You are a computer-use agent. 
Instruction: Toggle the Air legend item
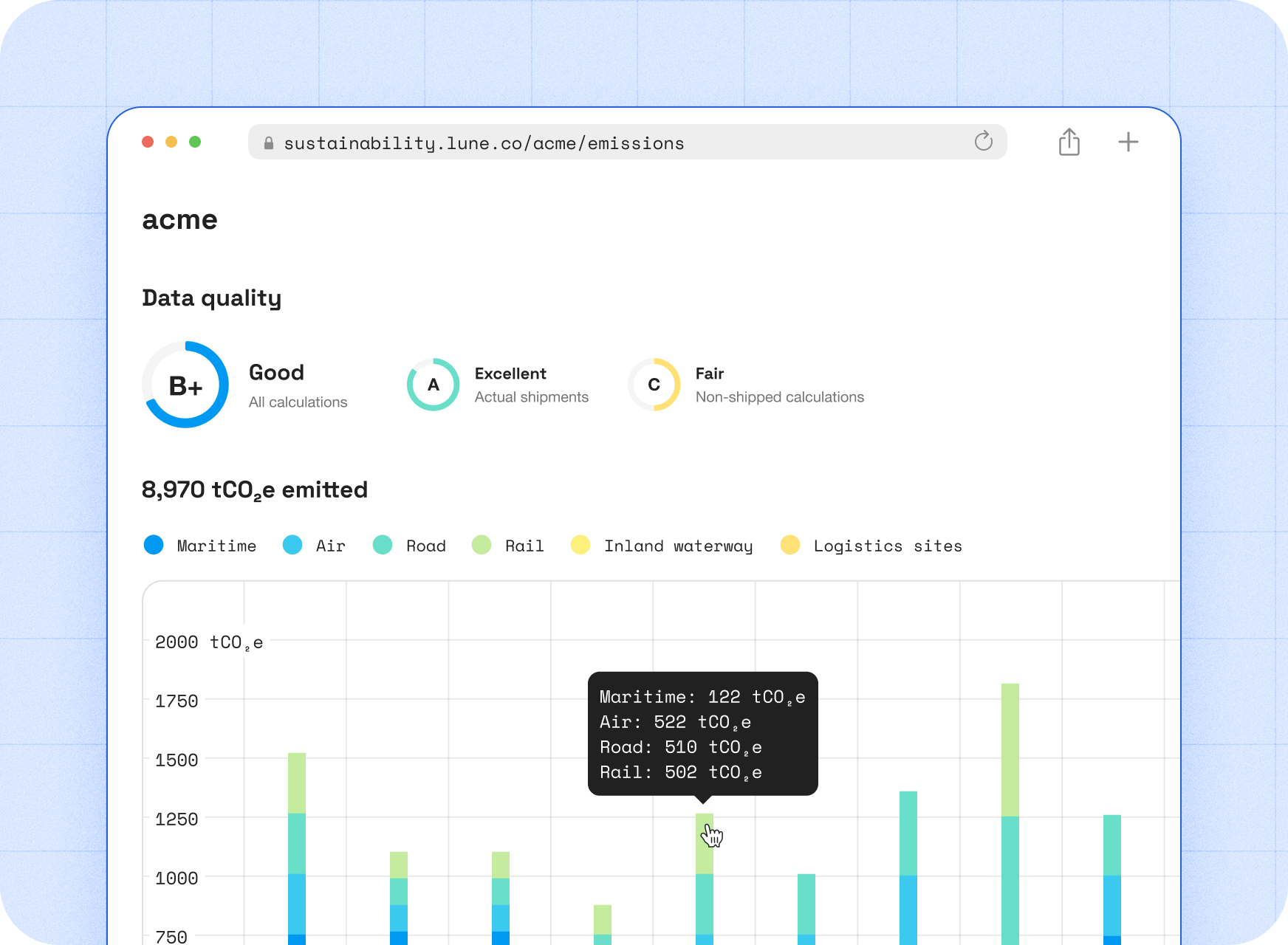[x=314, y=546]
